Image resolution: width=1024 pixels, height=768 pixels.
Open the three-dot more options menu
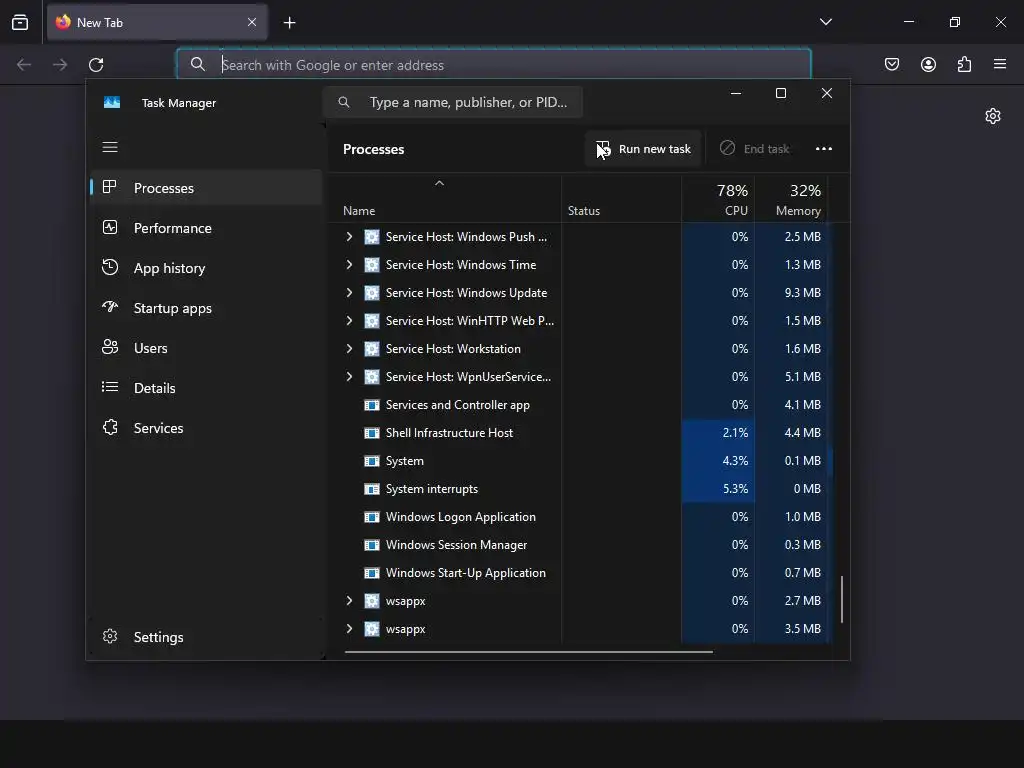coord(824,149)
